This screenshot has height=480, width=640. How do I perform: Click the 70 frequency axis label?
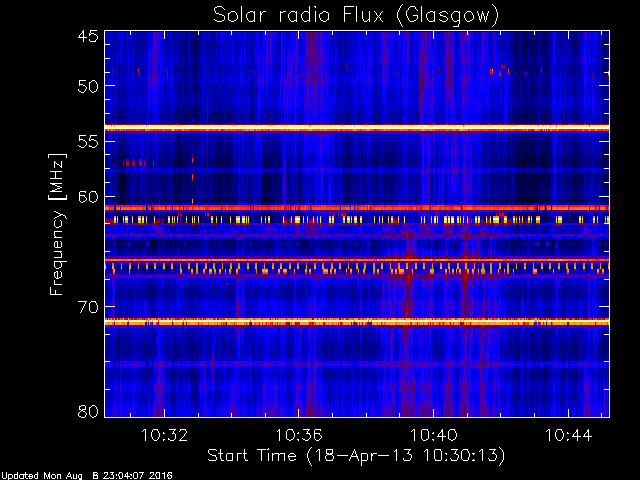[88, 307]
